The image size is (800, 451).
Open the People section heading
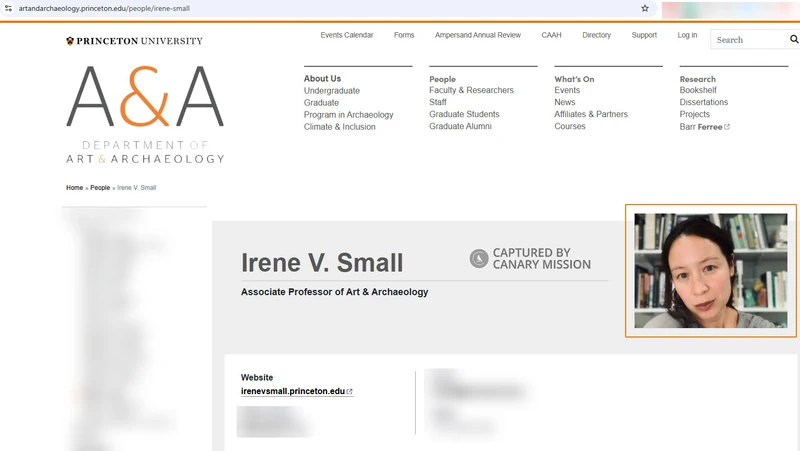pyautogui.click(x=442, y=79)
